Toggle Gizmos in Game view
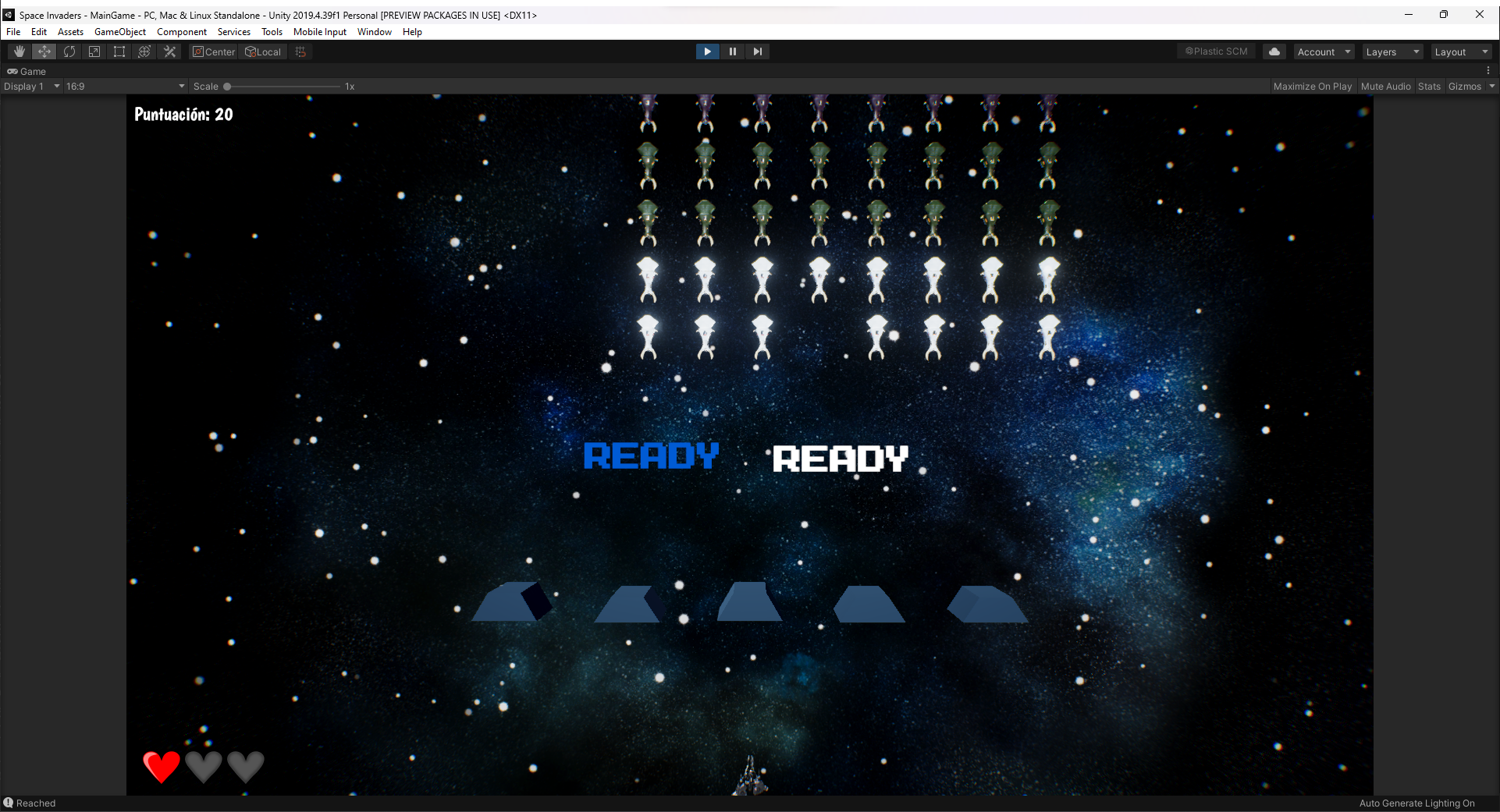Screen dimensions: 1500x812 [x=1464, y=87]
